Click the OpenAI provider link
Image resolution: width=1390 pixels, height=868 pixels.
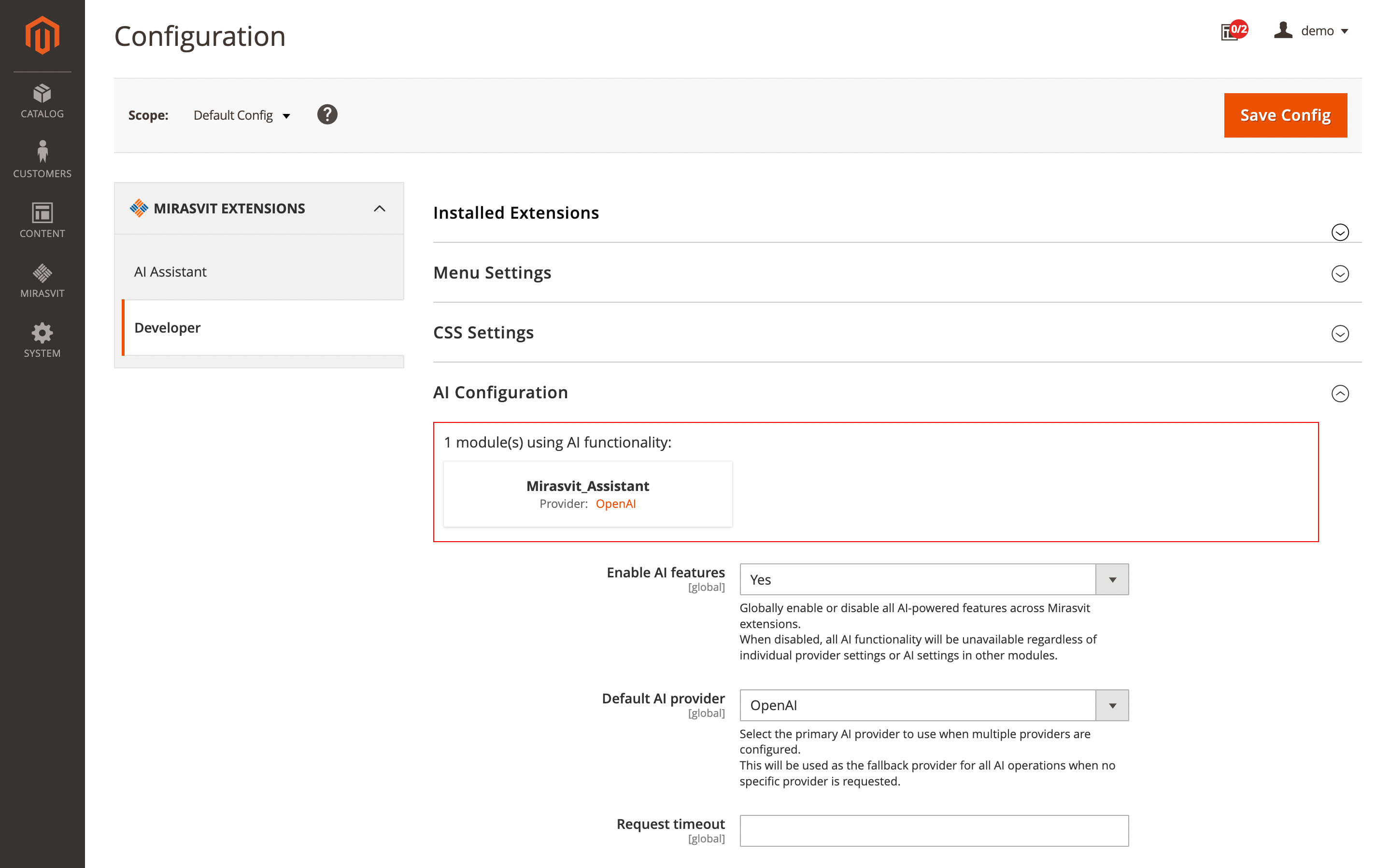point(615,504)
